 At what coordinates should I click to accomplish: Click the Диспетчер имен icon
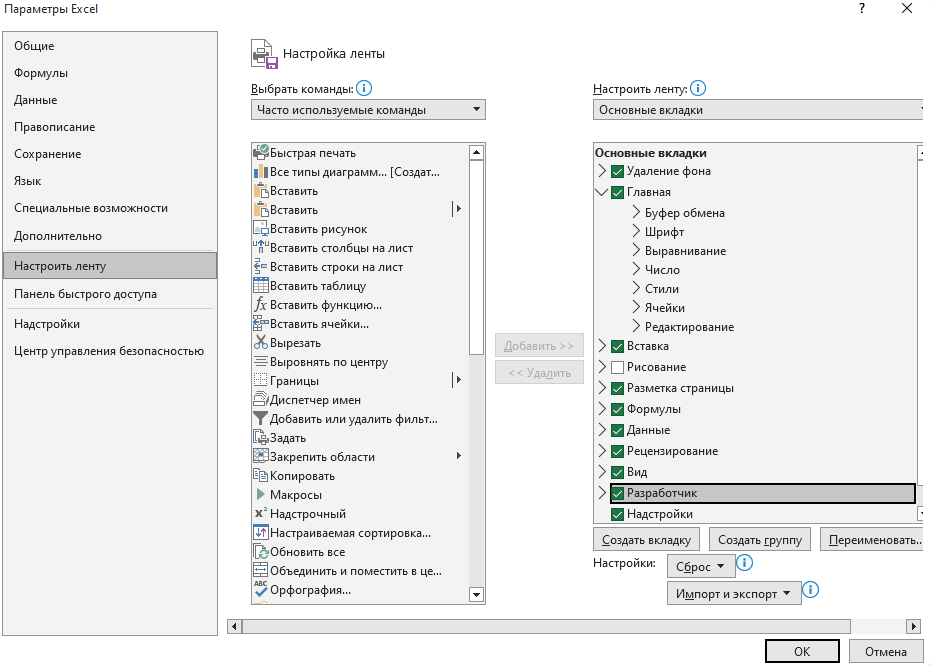click(x=261, y=399)
